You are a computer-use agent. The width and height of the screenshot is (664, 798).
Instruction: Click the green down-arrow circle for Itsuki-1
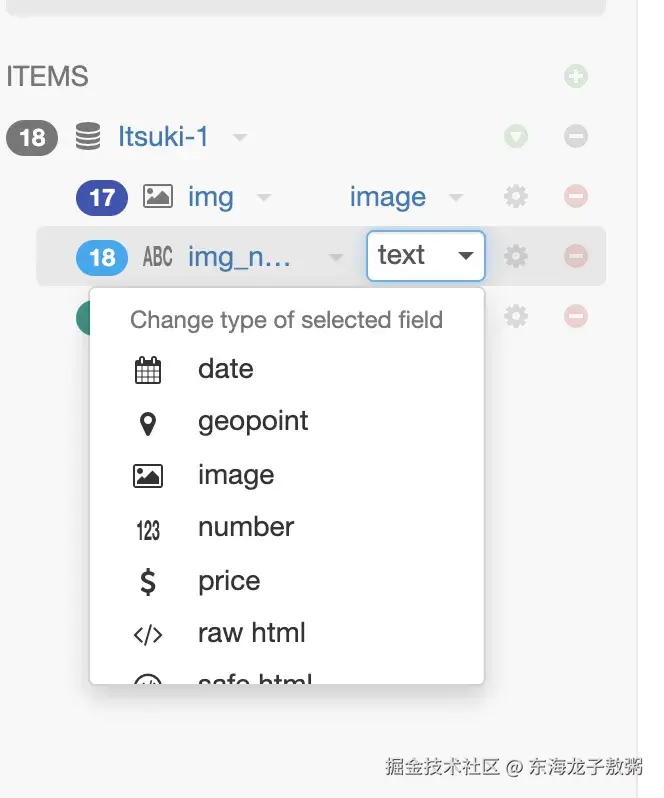tap(516, 136)
